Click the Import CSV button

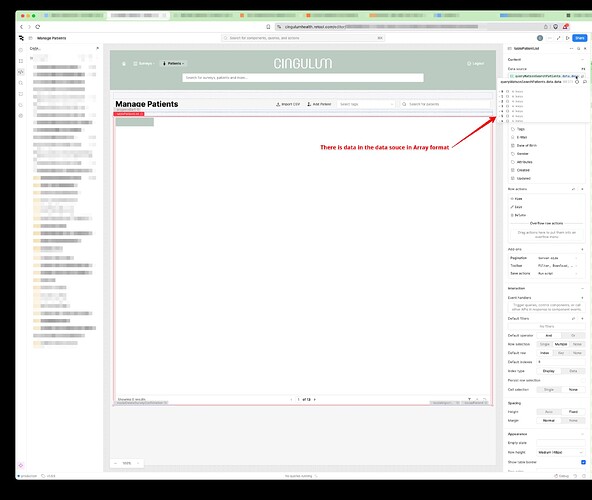click(x=288, y=104)
